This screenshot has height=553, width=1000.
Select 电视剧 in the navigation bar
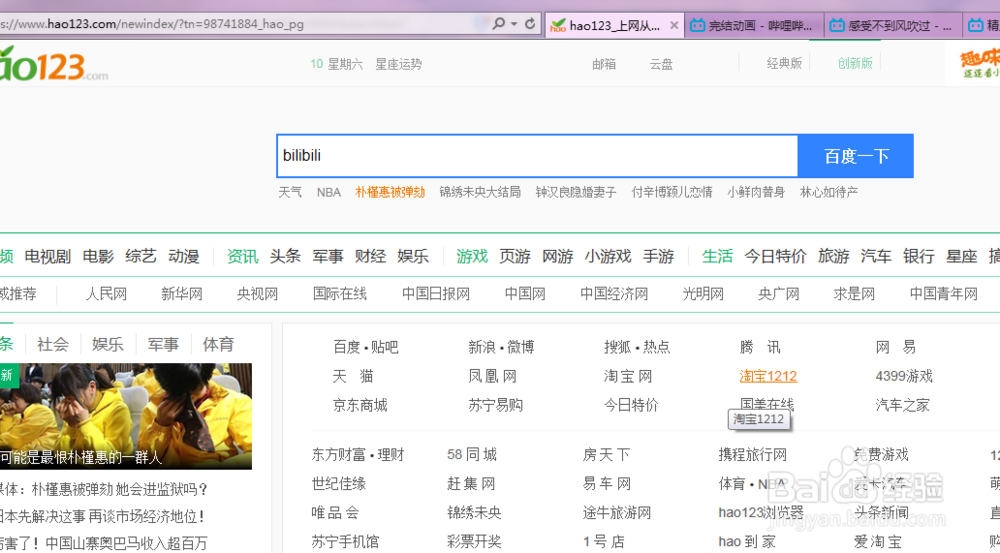click(x=48, y=256)
